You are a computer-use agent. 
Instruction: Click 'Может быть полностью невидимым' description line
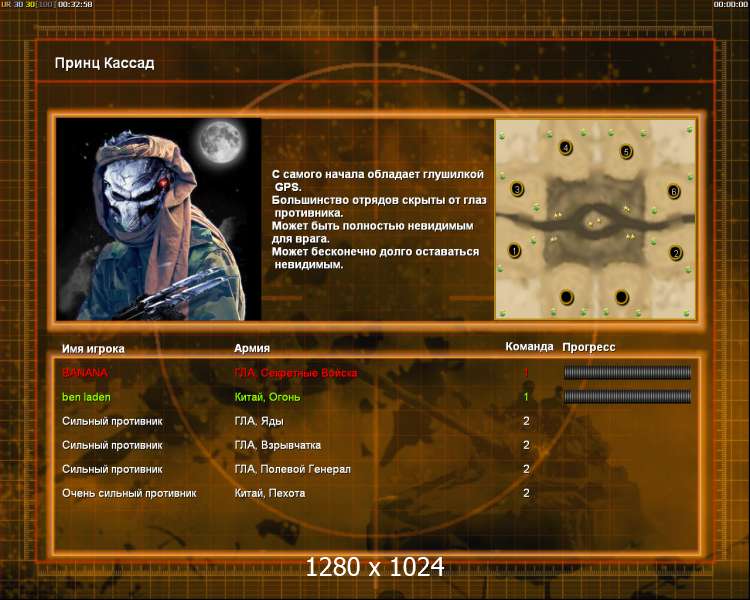373,225
